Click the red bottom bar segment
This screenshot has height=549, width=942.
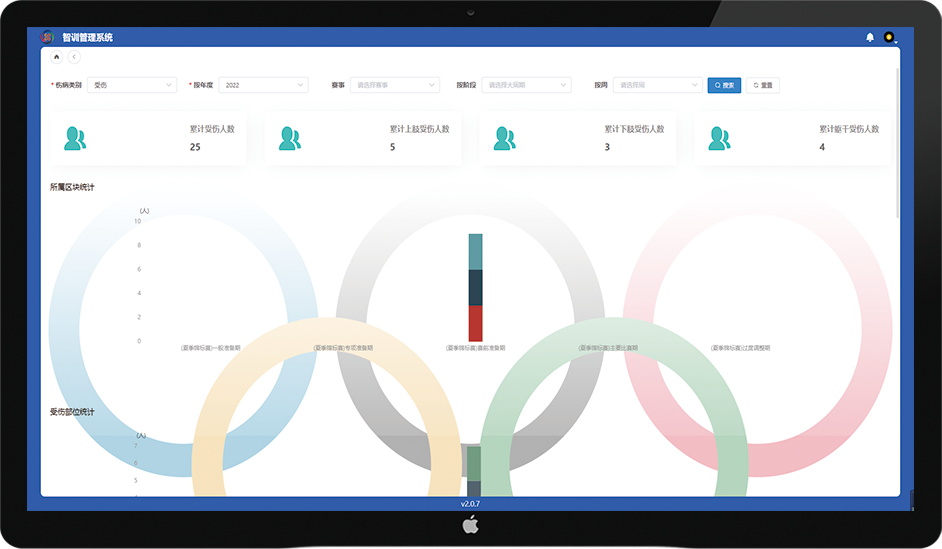[x=475, y=323]
